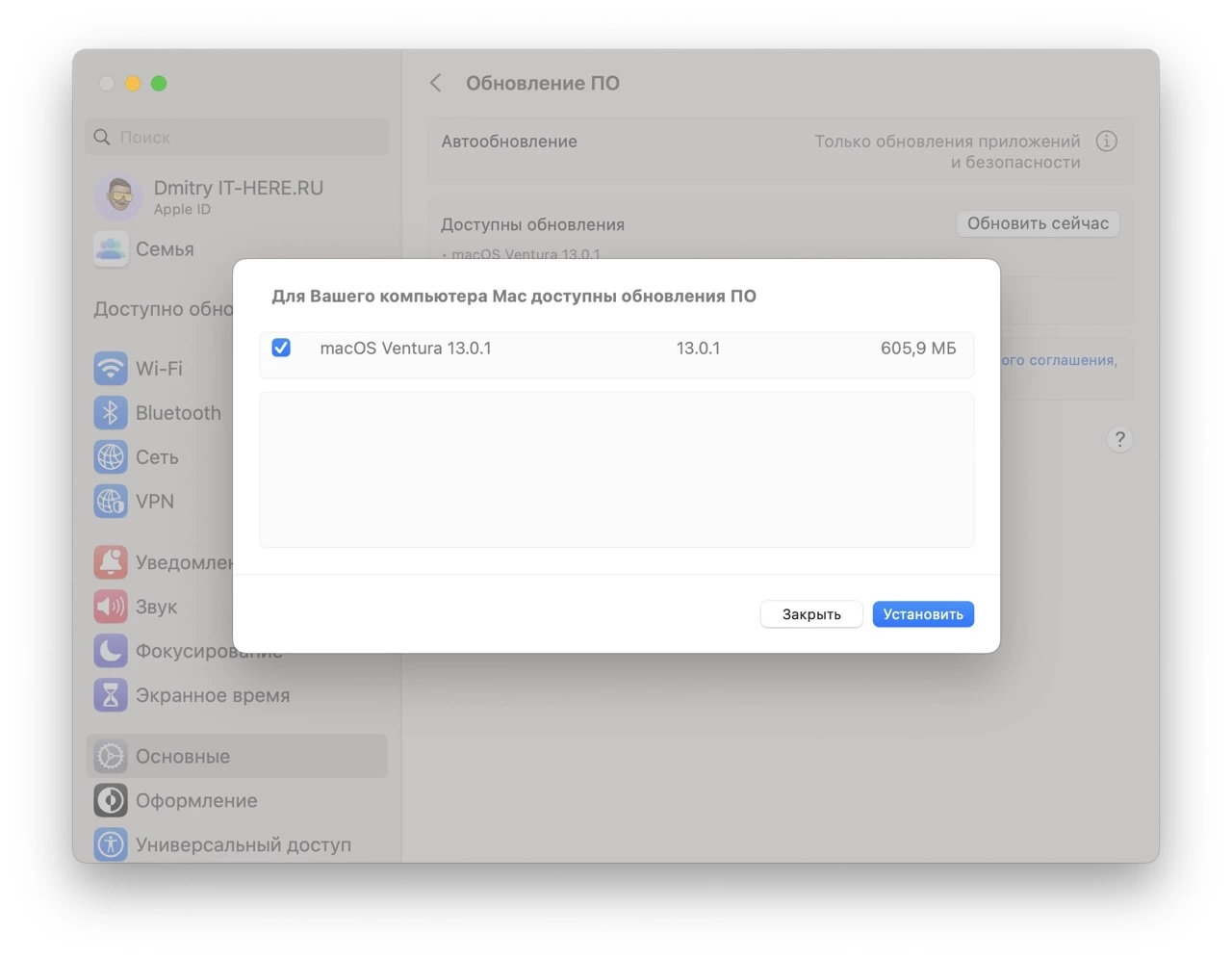Select the Универсальный доступ accessibility icon
The image size is (1232, 959).
111,844
